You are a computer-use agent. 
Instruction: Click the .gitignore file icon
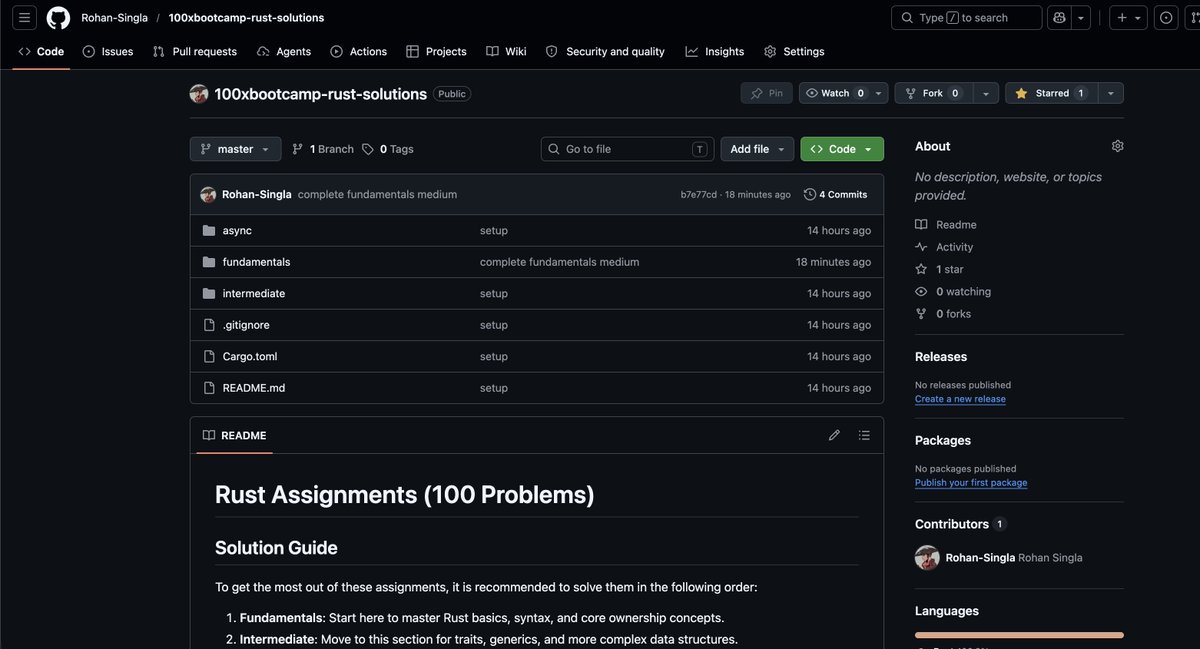[x=209, y=325]
